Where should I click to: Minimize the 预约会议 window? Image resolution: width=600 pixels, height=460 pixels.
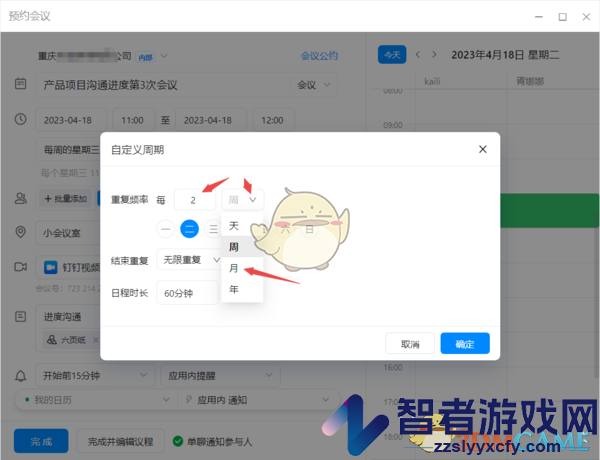539,17
